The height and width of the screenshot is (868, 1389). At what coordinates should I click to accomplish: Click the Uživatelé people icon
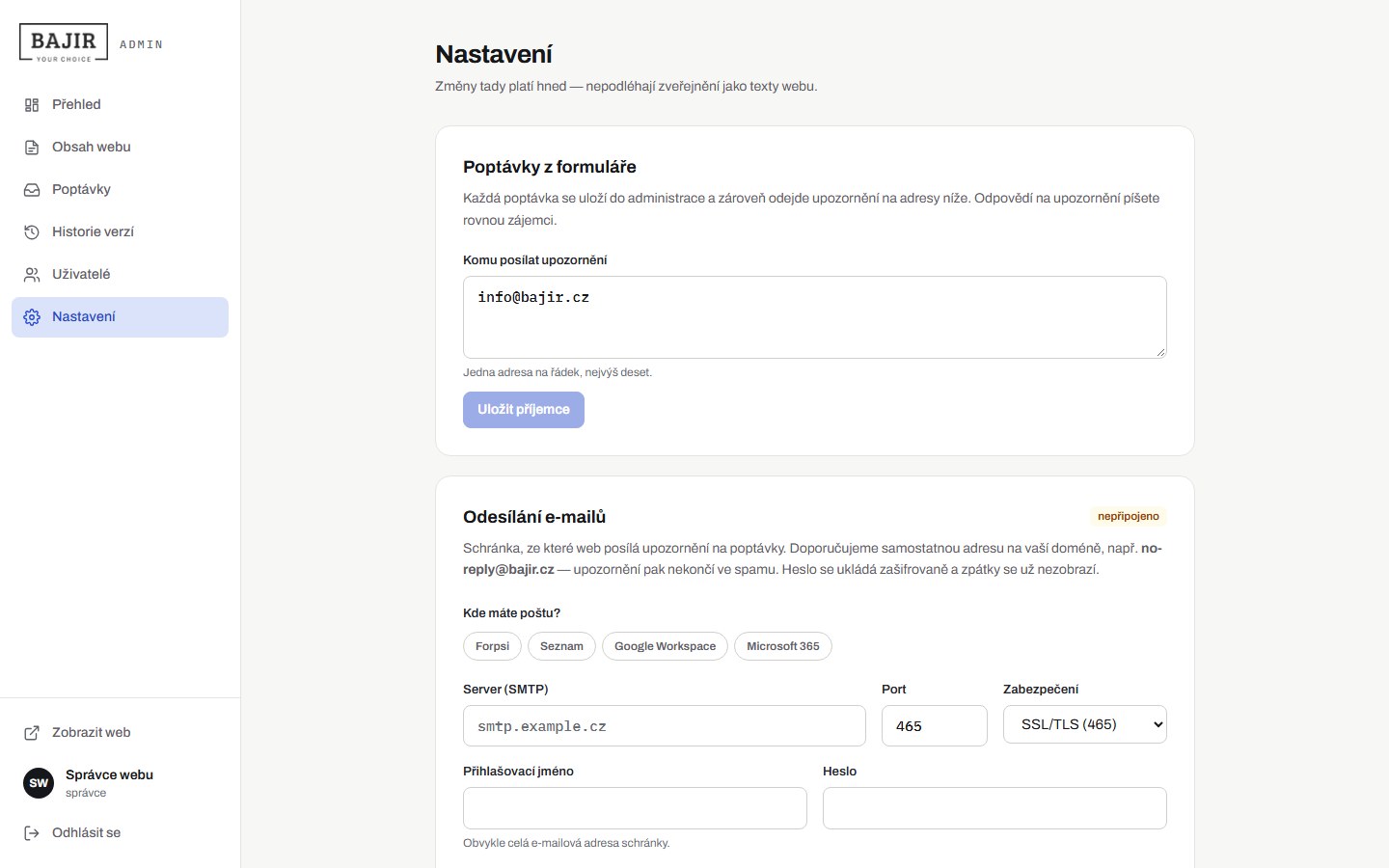(32, 275)
